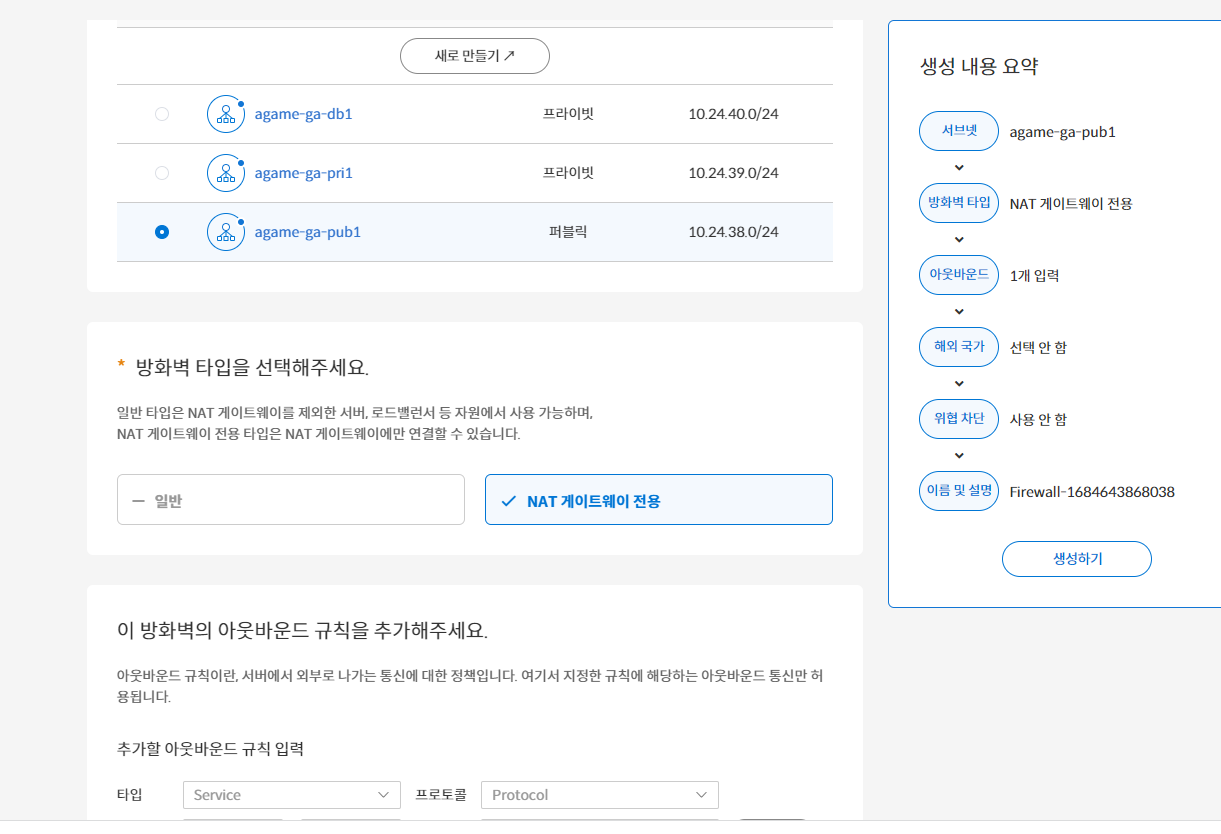Click the 10.24.38.0/24 CIDR cell
The image size is (1221, 834).
pos(733,232)
